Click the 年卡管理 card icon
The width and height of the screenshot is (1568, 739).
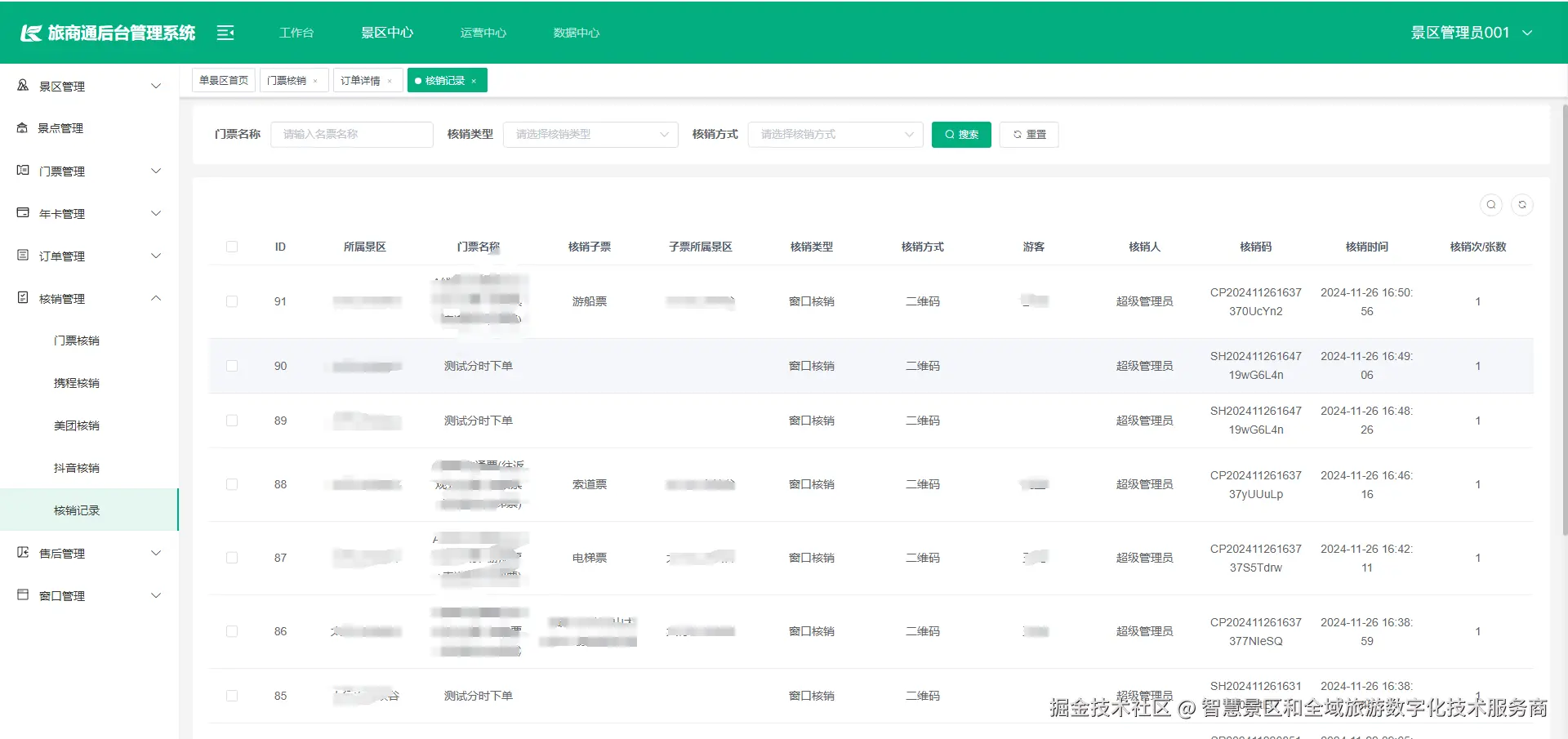pos(21,213)
